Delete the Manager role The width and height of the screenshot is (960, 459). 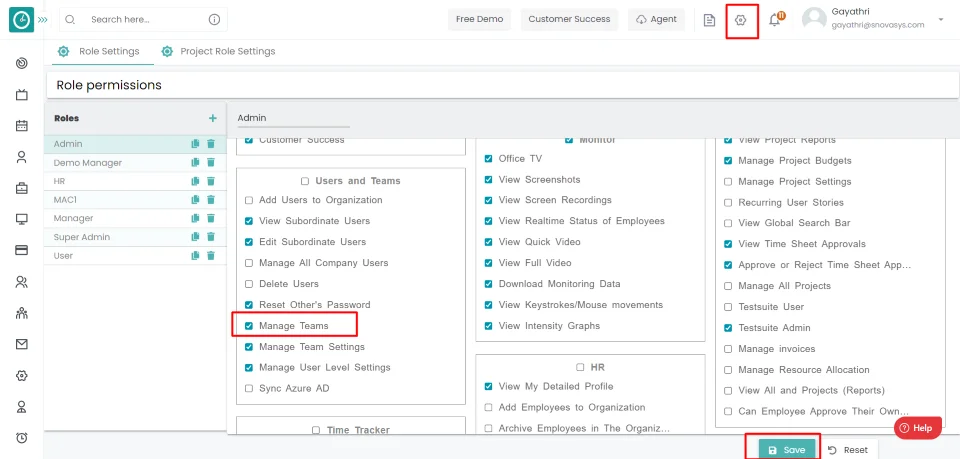211,218
